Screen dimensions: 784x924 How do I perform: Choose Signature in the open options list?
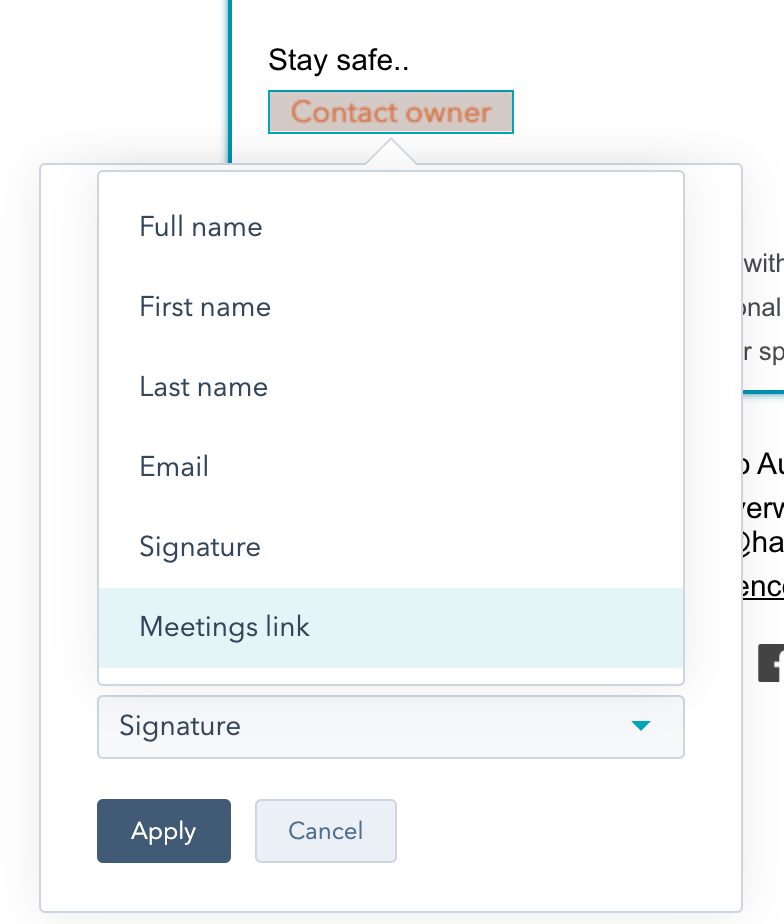coord(200,547)
